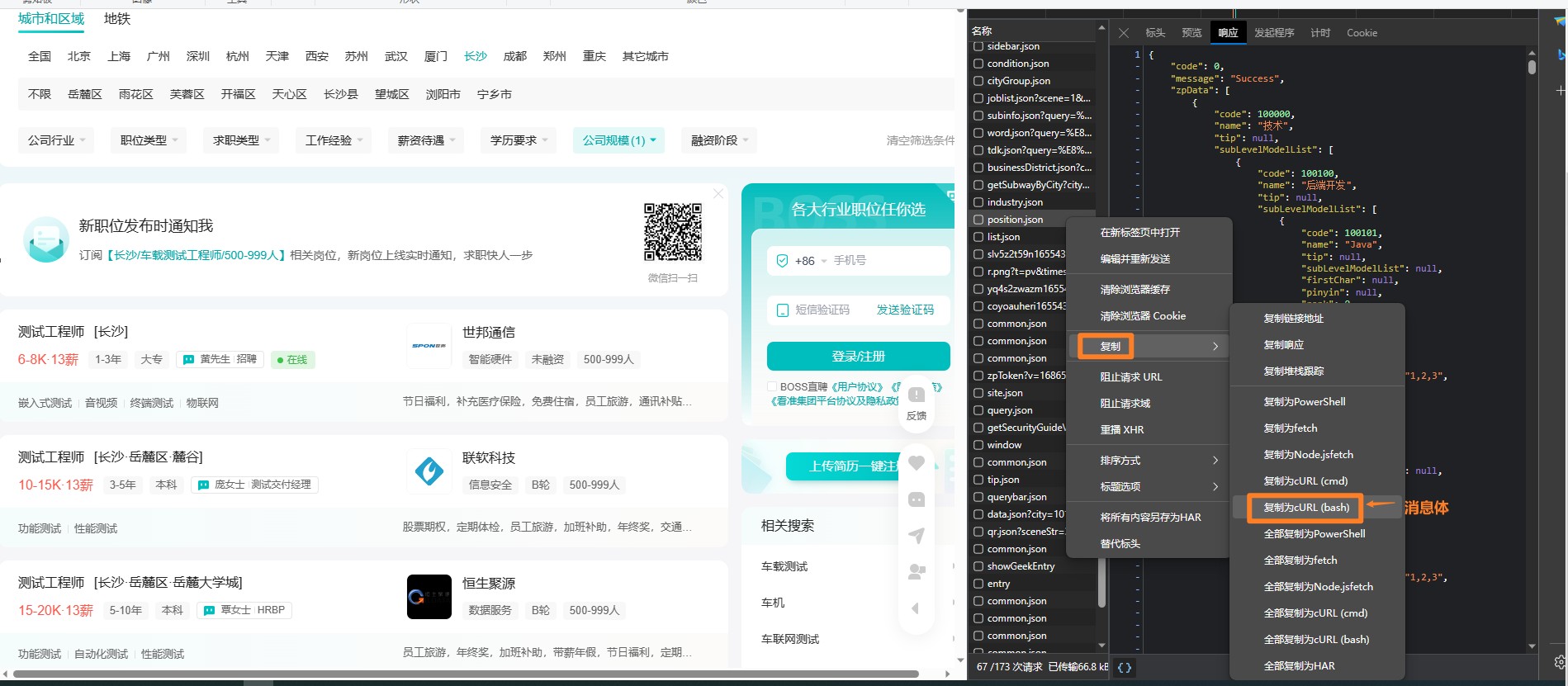1568x686 pixels.
Task: Click 发送验证码 link
Action: pos(905,310)
